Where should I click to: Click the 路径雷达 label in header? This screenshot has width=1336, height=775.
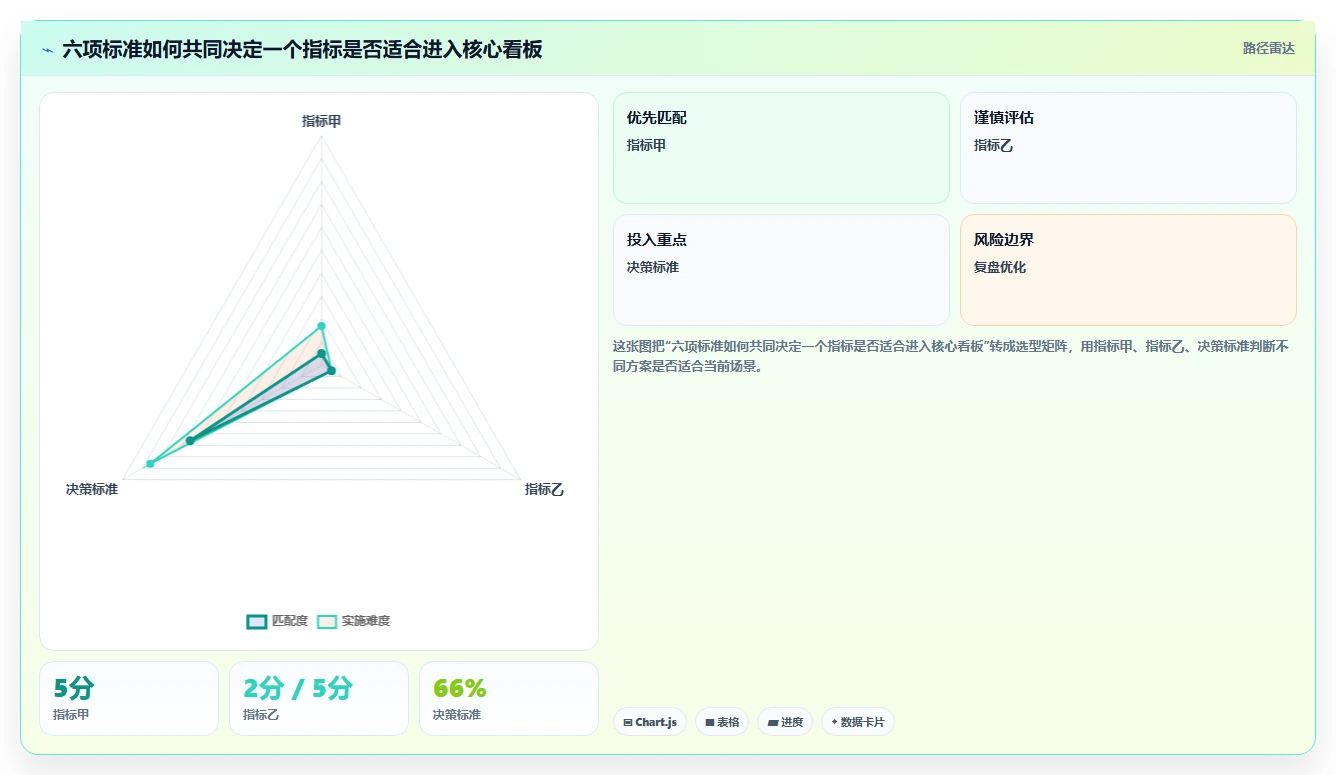tap(1268, 48)
